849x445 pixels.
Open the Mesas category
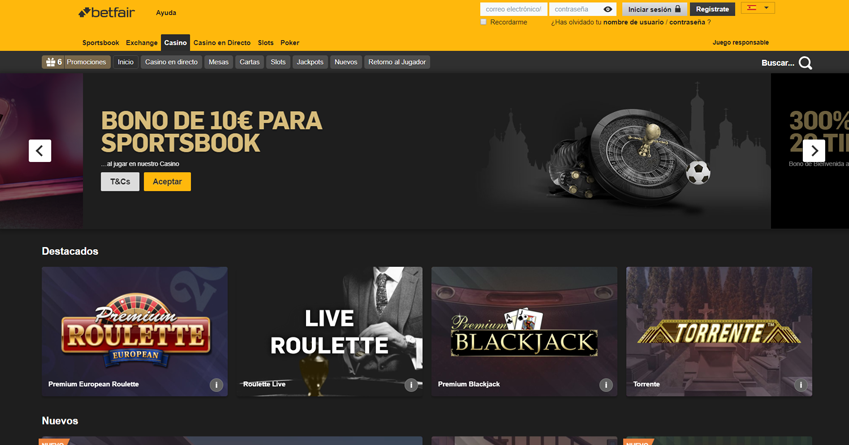tap(219, 62)
